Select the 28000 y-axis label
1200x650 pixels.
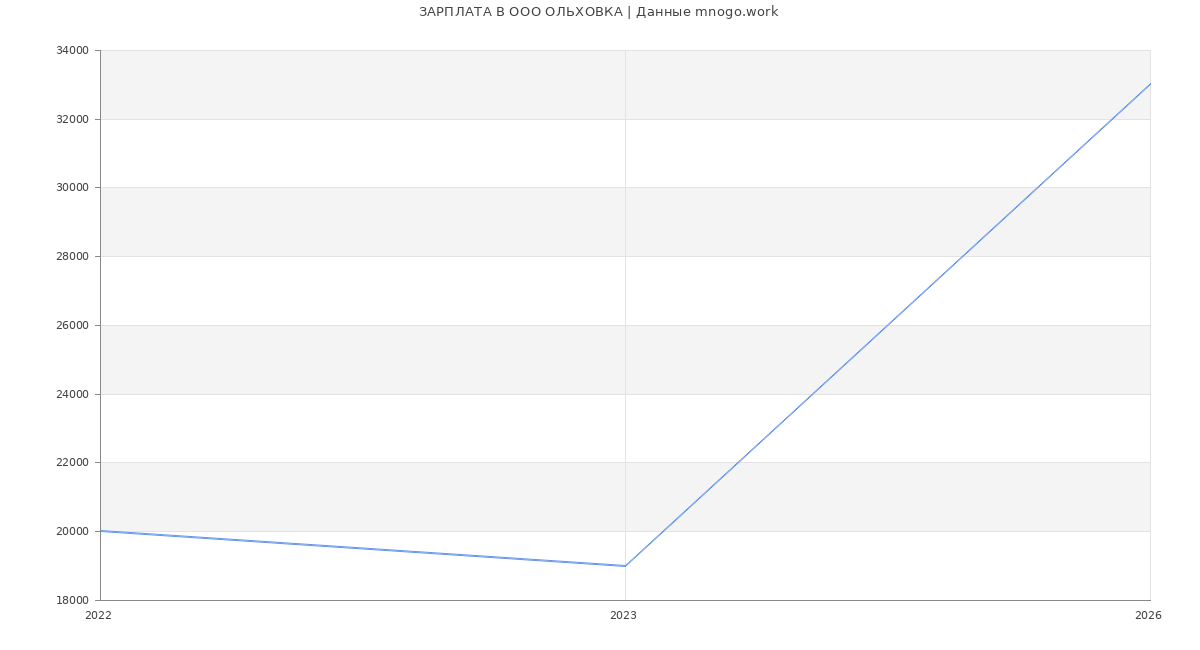(x=72, y=257)
